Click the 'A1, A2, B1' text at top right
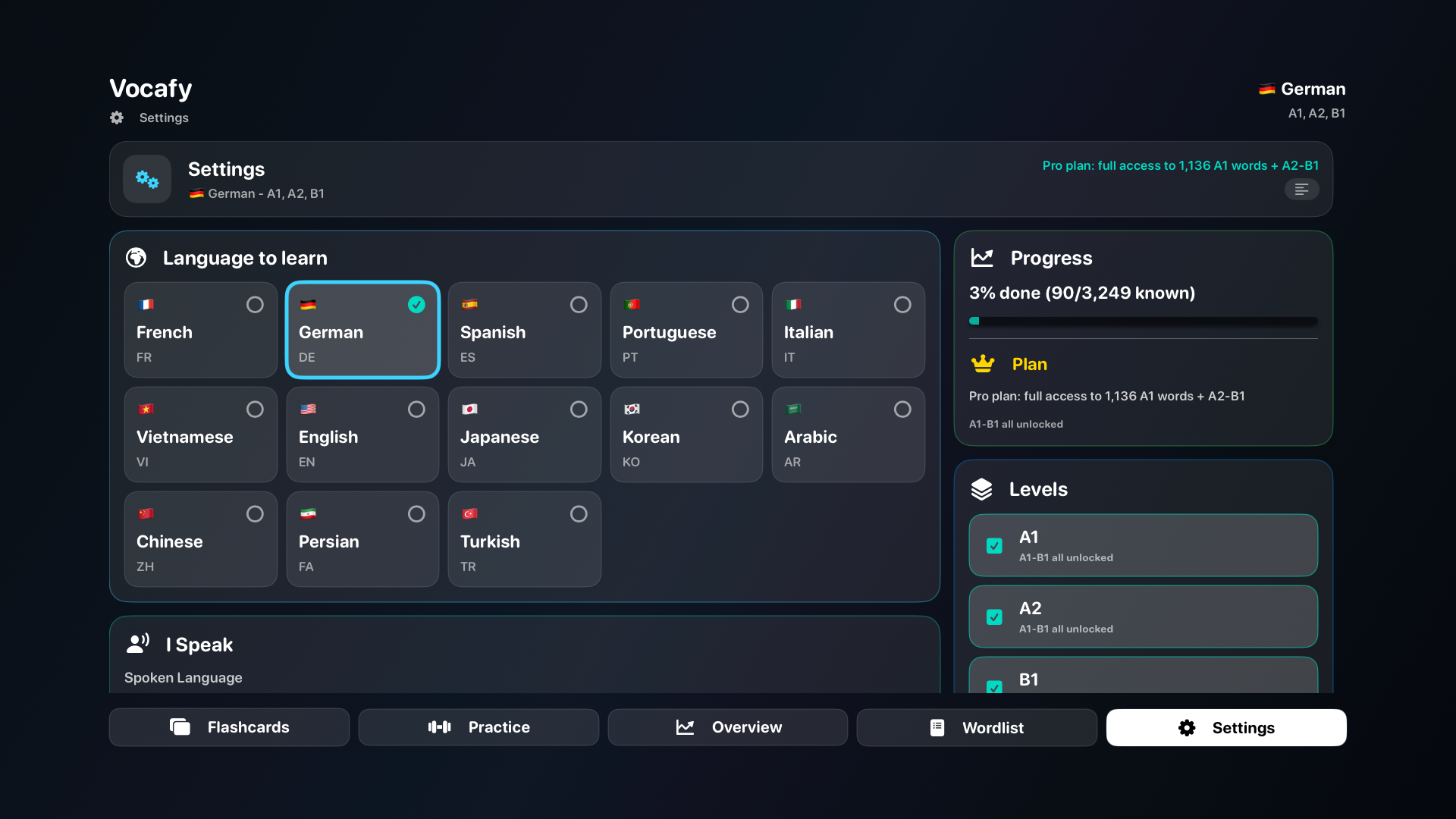 coord(1316,113)
